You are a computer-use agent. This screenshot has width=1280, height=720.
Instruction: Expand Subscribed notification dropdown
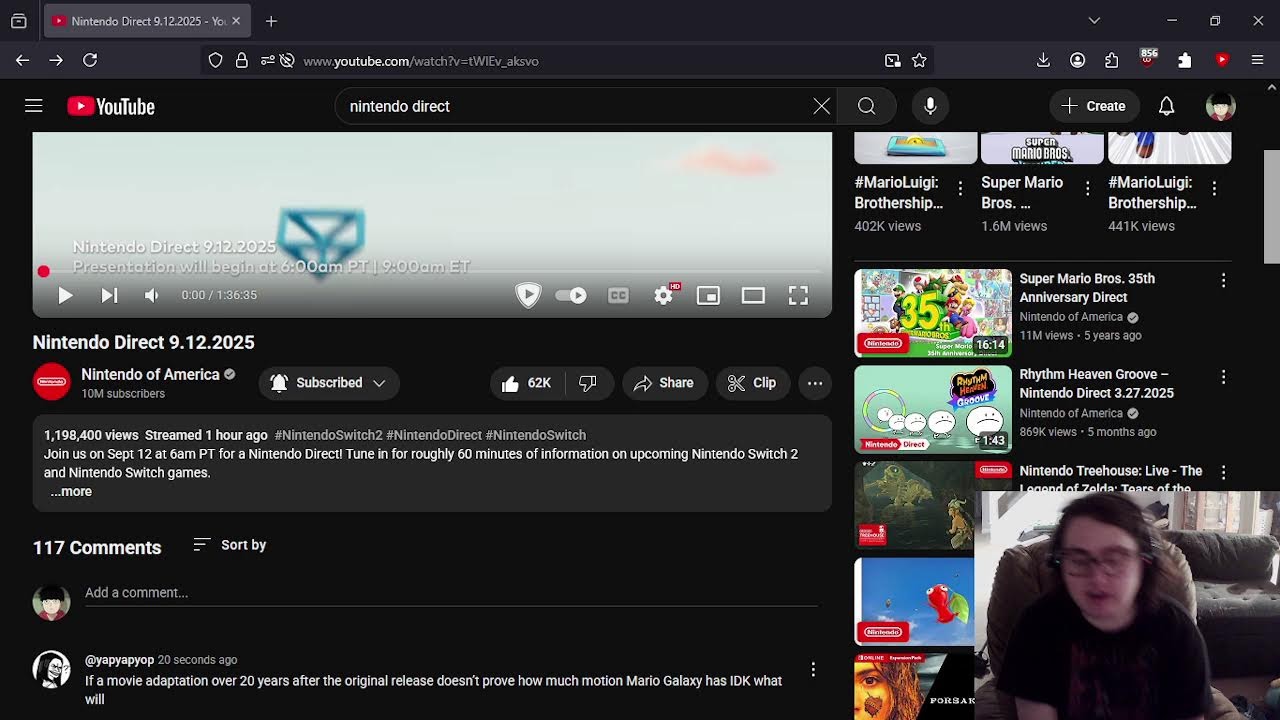click(x=329, y=383)
